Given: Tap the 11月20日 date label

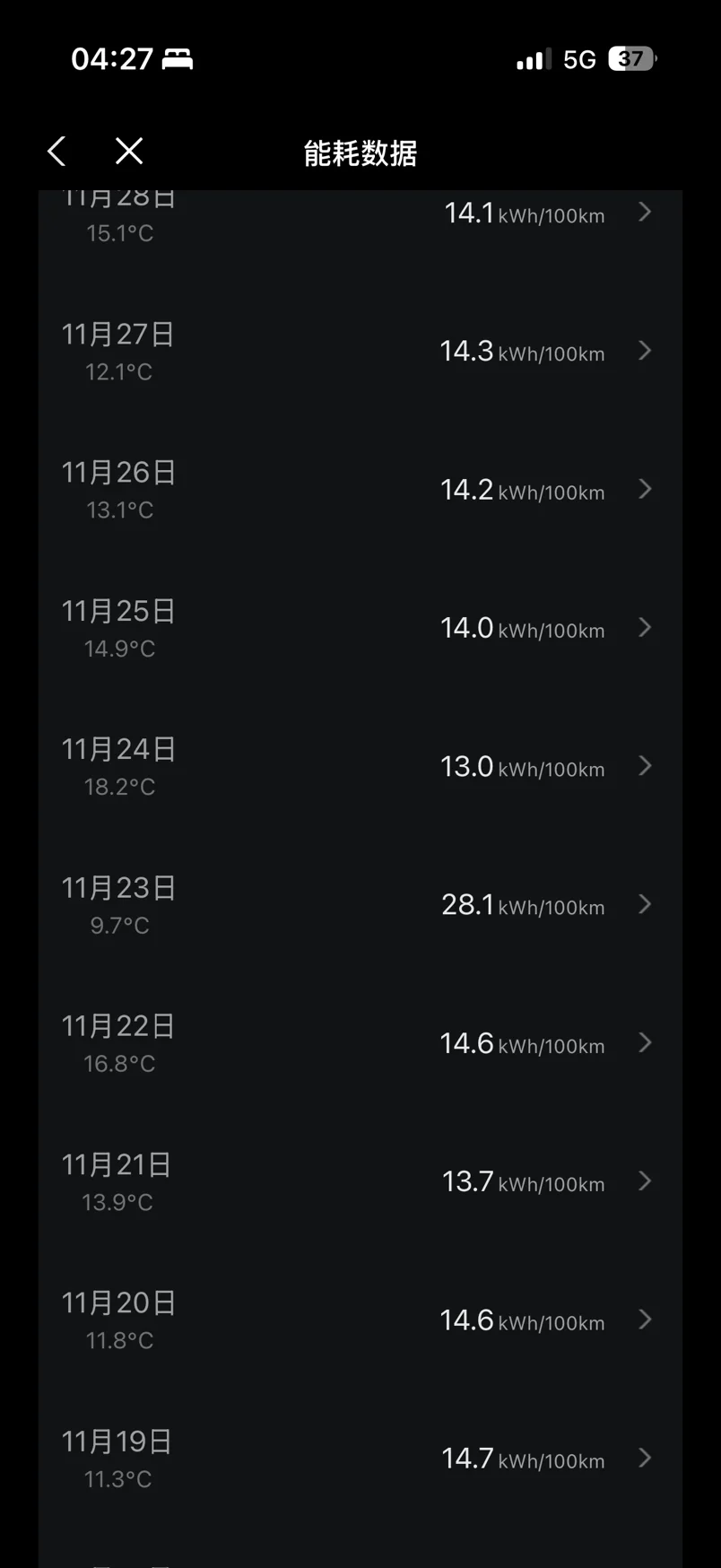Looking at the screenshot, I should pos(118,1302).
